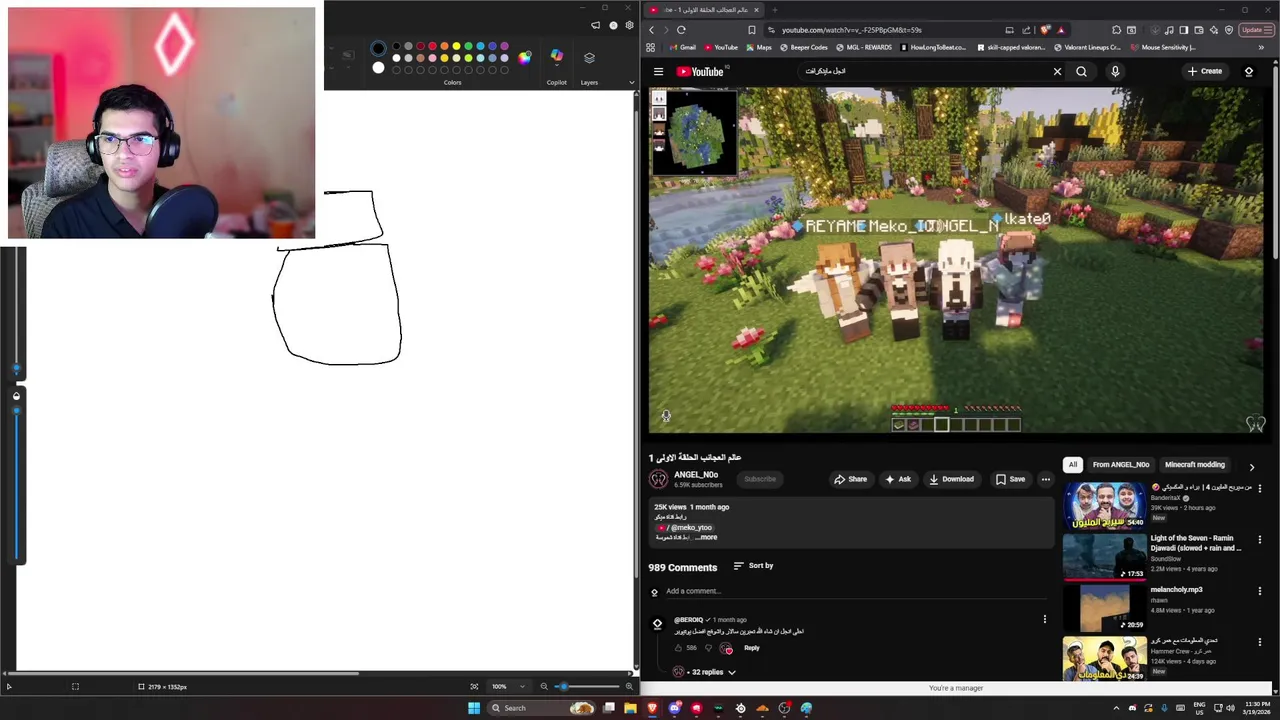Adjust the Paint zoom slider
1280x720 pixels.
coord(587,686)
